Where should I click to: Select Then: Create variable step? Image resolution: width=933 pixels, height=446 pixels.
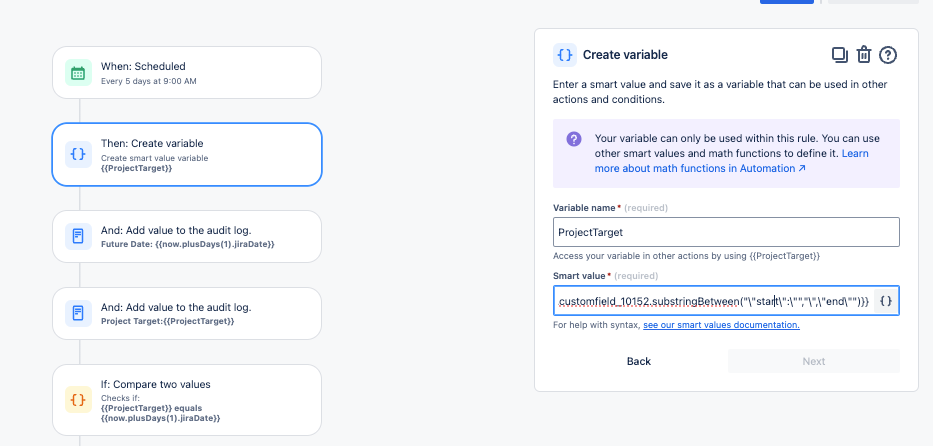(187, 154)
